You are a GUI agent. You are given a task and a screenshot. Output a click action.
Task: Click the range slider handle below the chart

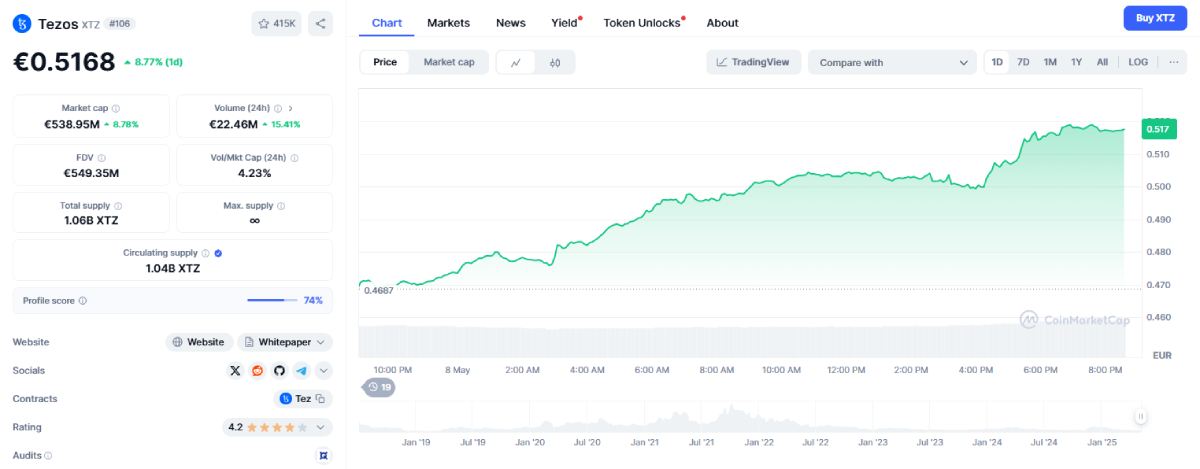pos(1140,416)
